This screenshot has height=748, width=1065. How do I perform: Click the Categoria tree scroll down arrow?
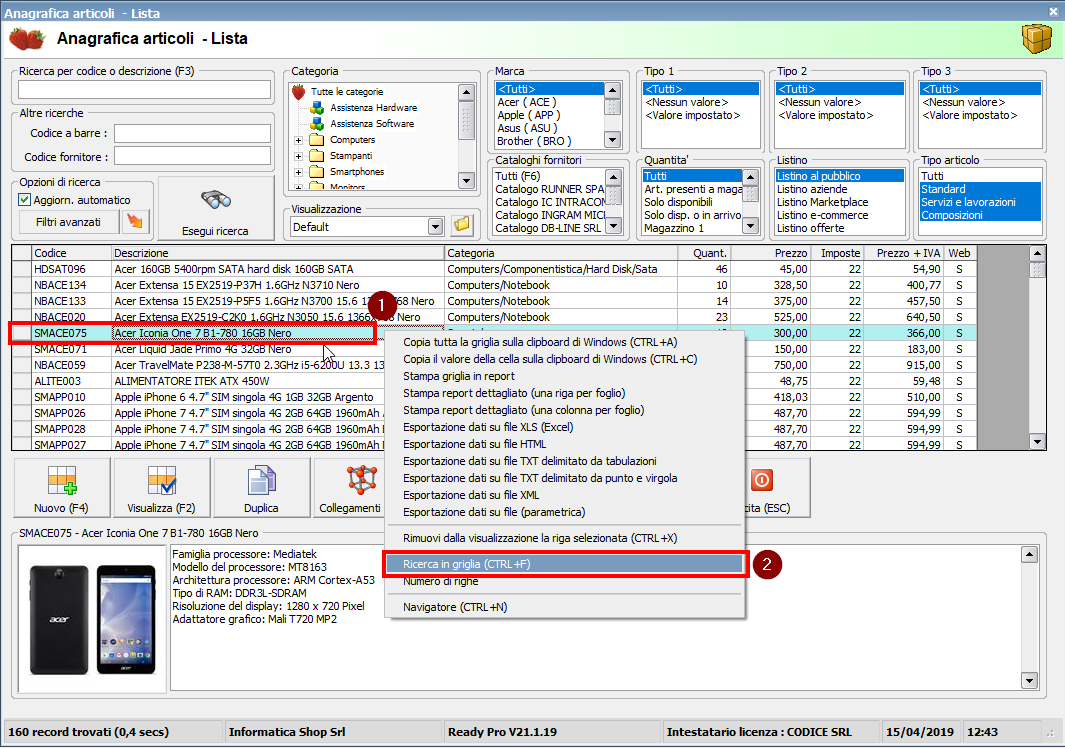click(x=466, y=181)
